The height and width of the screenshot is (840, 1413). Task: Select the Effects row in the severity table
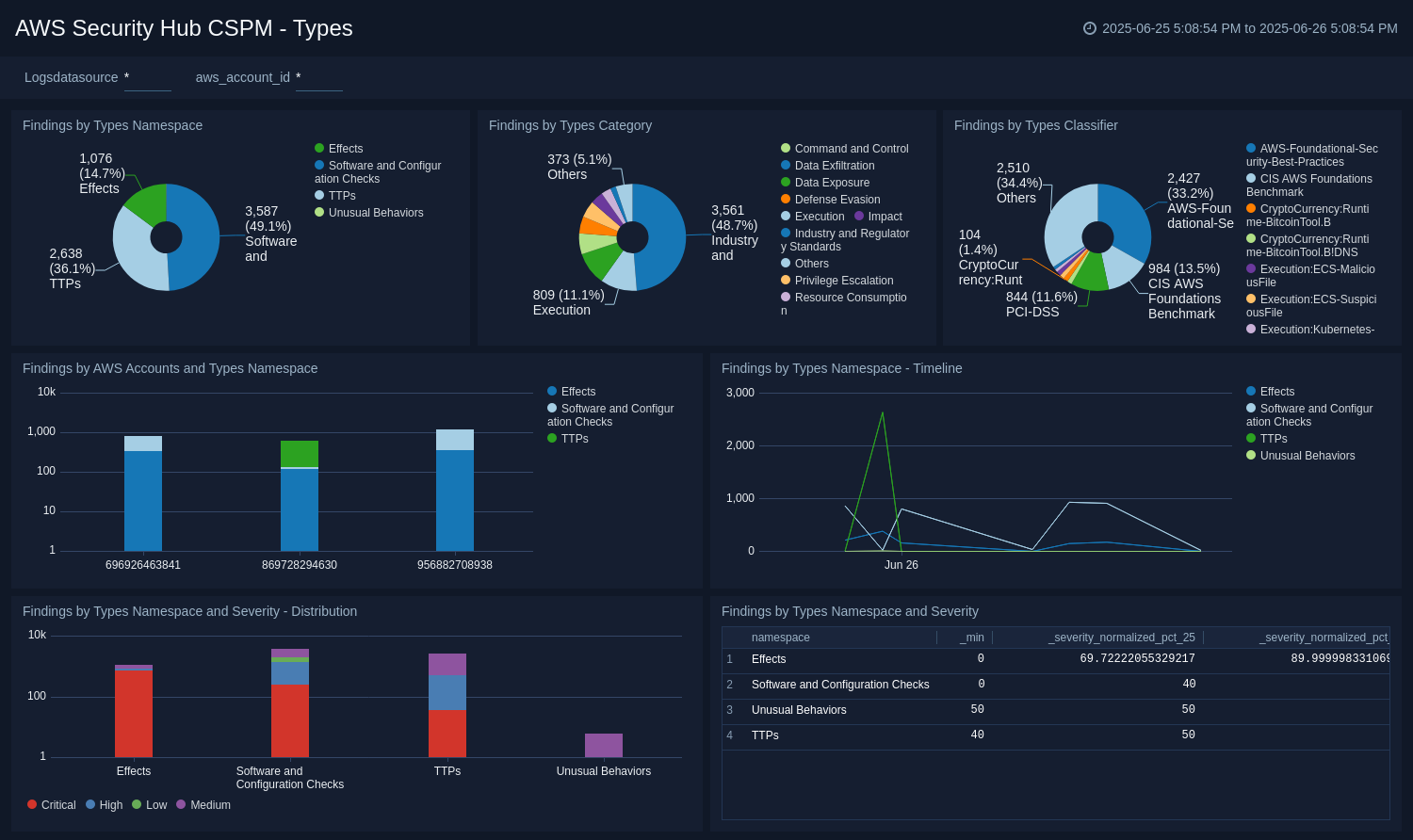(1056, 660)
